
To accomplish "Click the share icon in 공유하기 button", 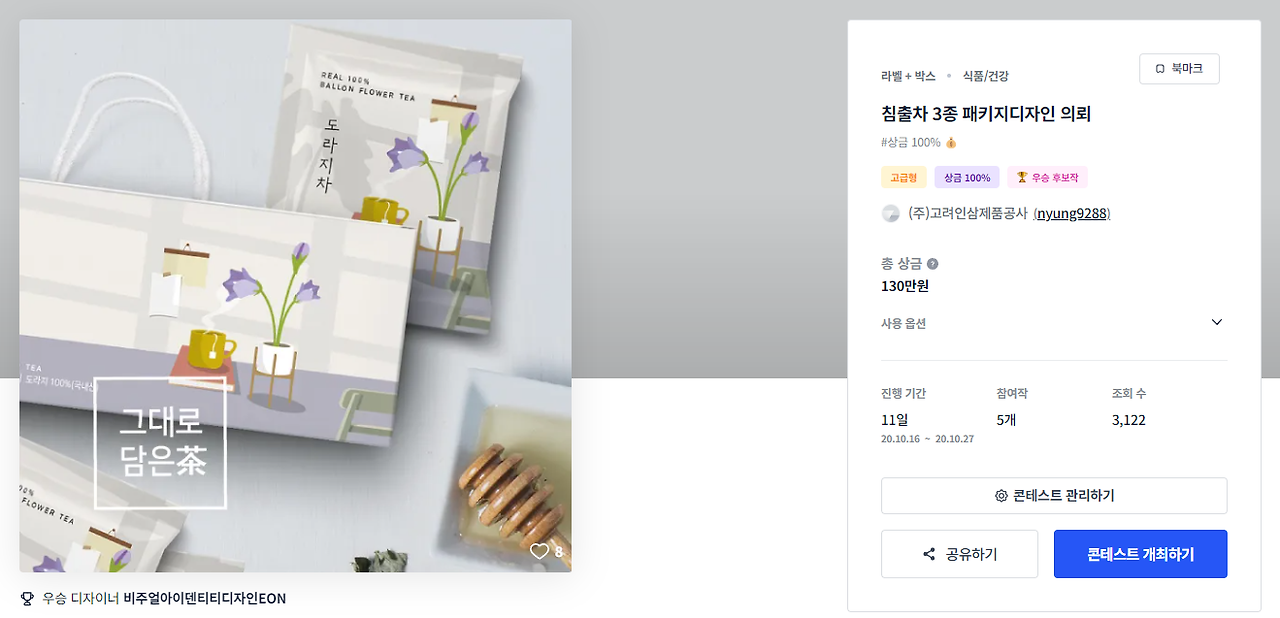I will coord(929,554).
